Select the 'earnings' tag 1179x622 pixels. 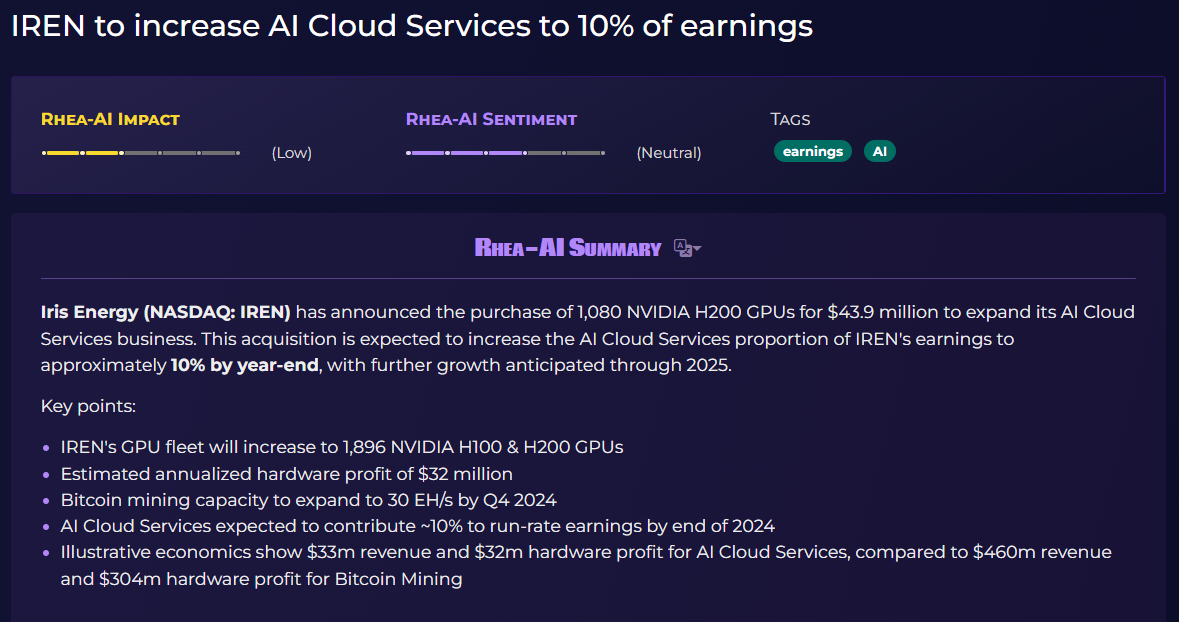813,151
